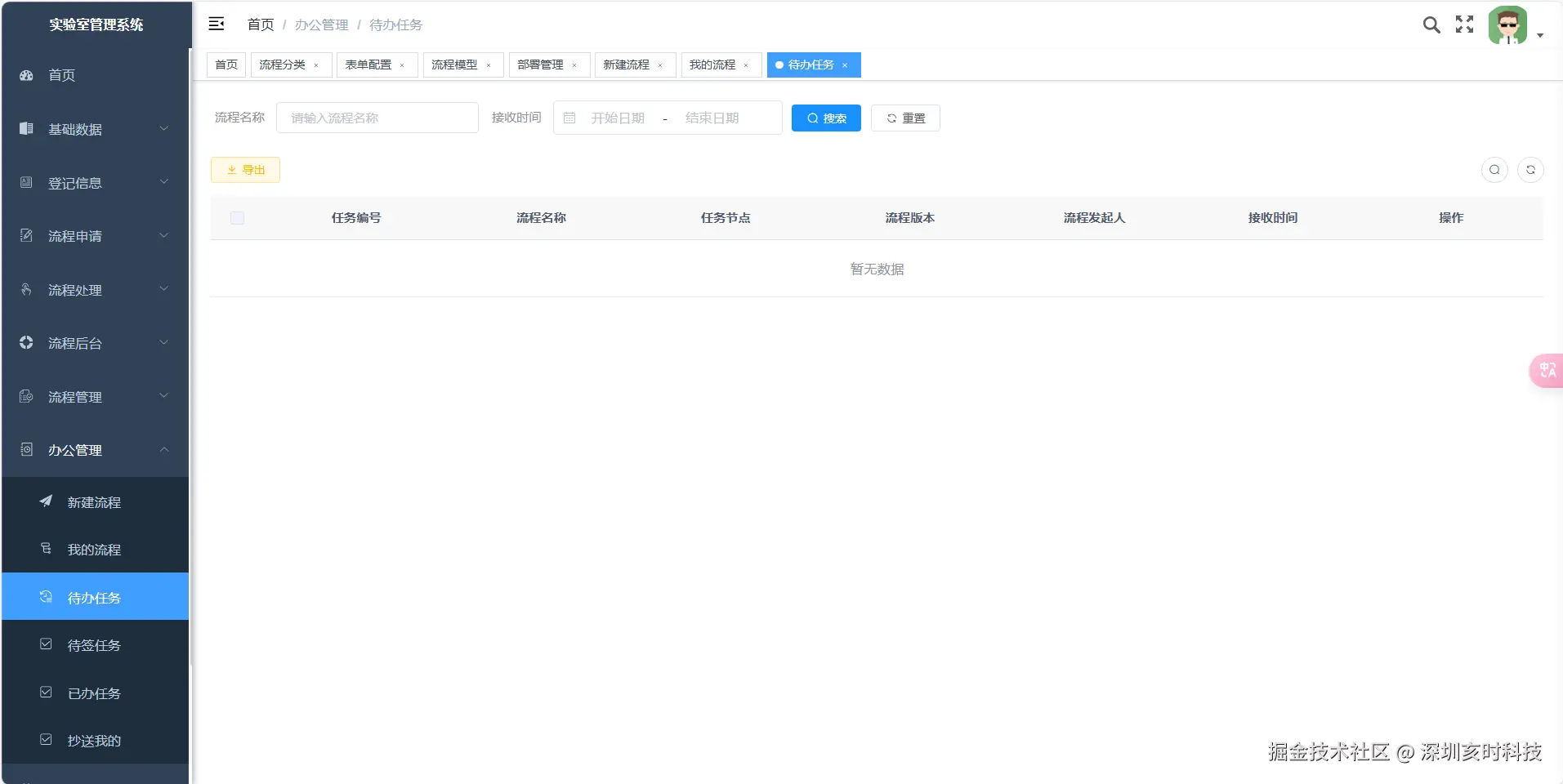Open the calendar icon in date range
1563x784 pixels.
click(569, 118)
